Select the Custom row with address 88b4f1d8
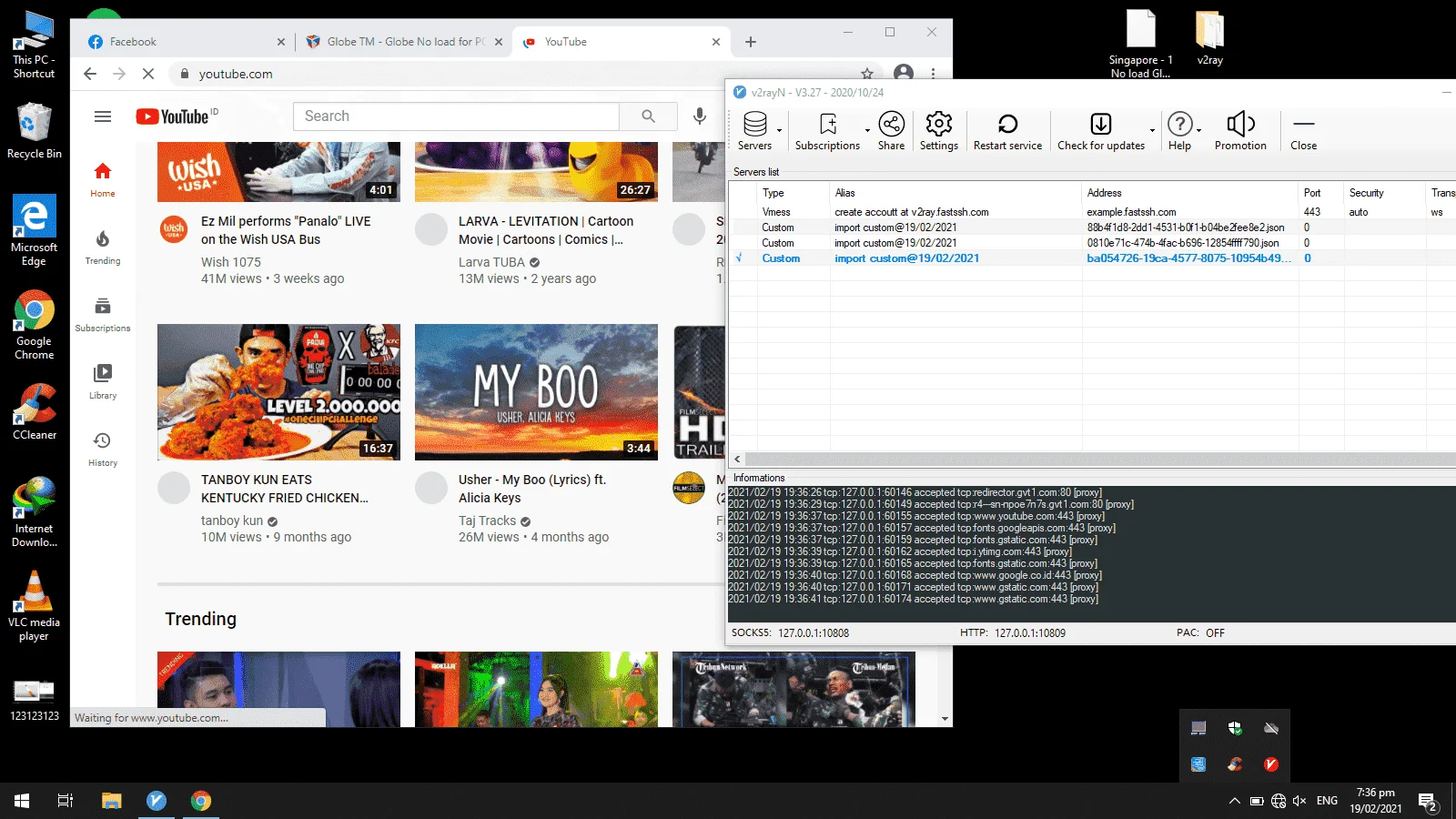Image resolution: width=1456 pixels, height=819 pixels. (1092, 227)
